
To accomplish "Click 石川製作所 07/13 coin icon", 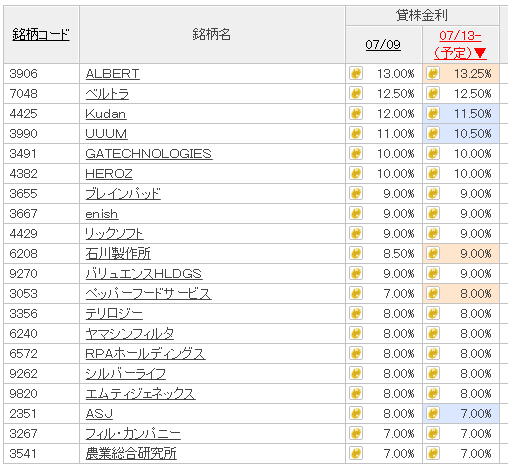I will [x=433, y=253].
